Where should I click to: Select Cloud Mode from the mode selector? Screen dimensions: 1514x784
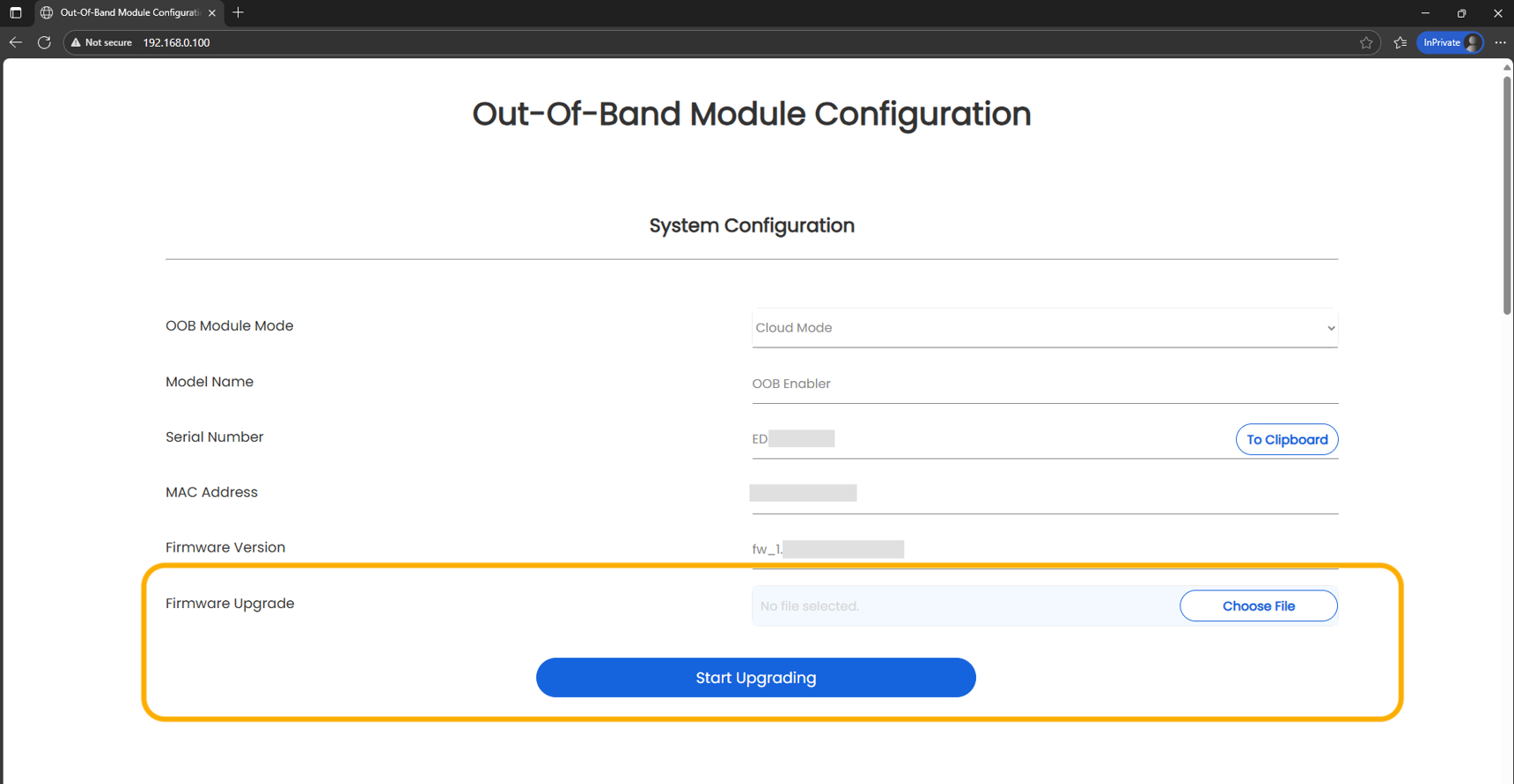click(x=1044, y=327)
